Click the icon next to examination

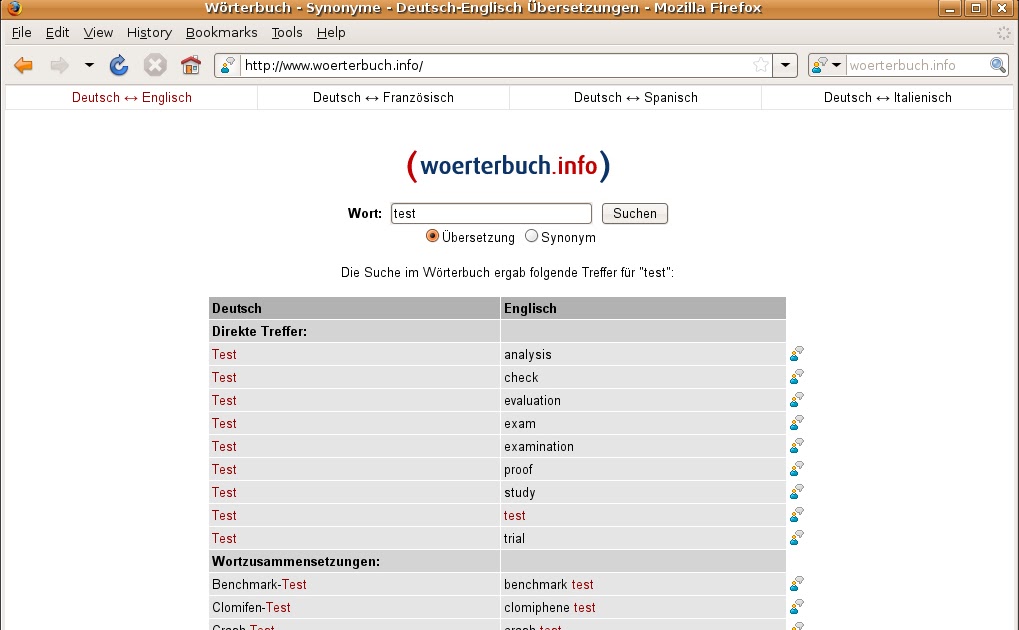tap(797, 445)
